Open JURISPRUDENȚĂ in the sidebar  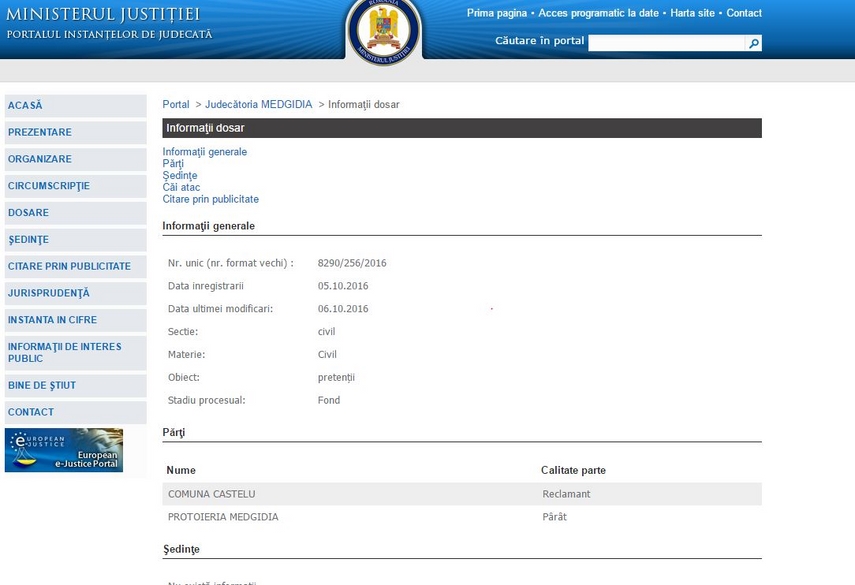coord(48,293)
